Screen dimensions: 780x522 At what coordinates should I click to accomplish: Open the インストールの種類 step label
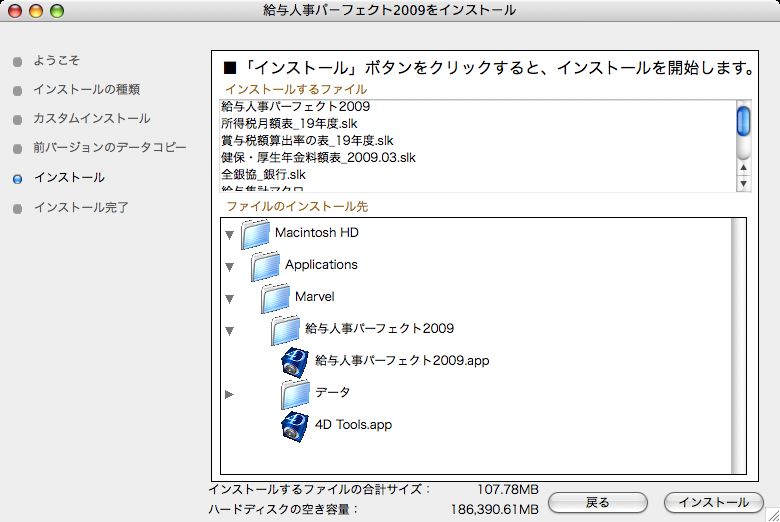pos(87,89)
